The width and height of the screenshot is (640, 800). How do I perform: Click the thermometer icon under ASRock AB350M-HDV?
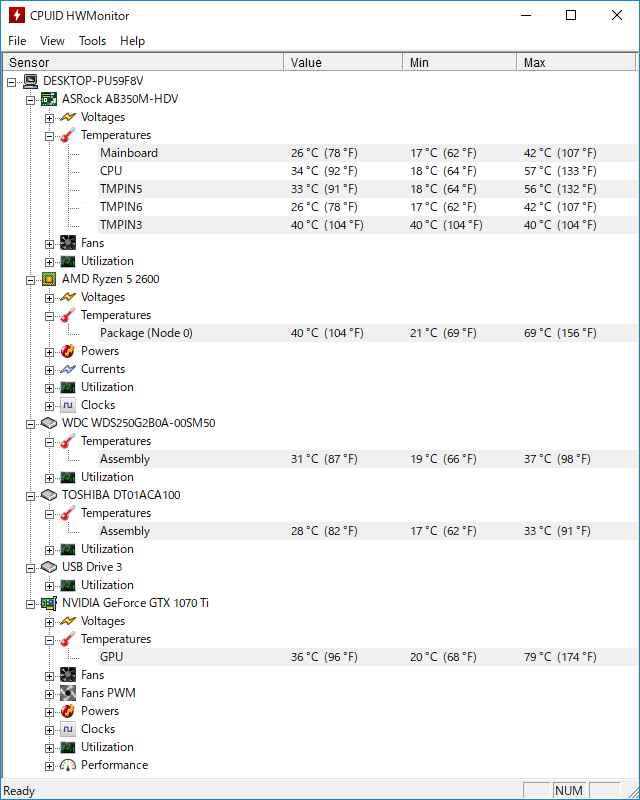[x=68, y=135]
